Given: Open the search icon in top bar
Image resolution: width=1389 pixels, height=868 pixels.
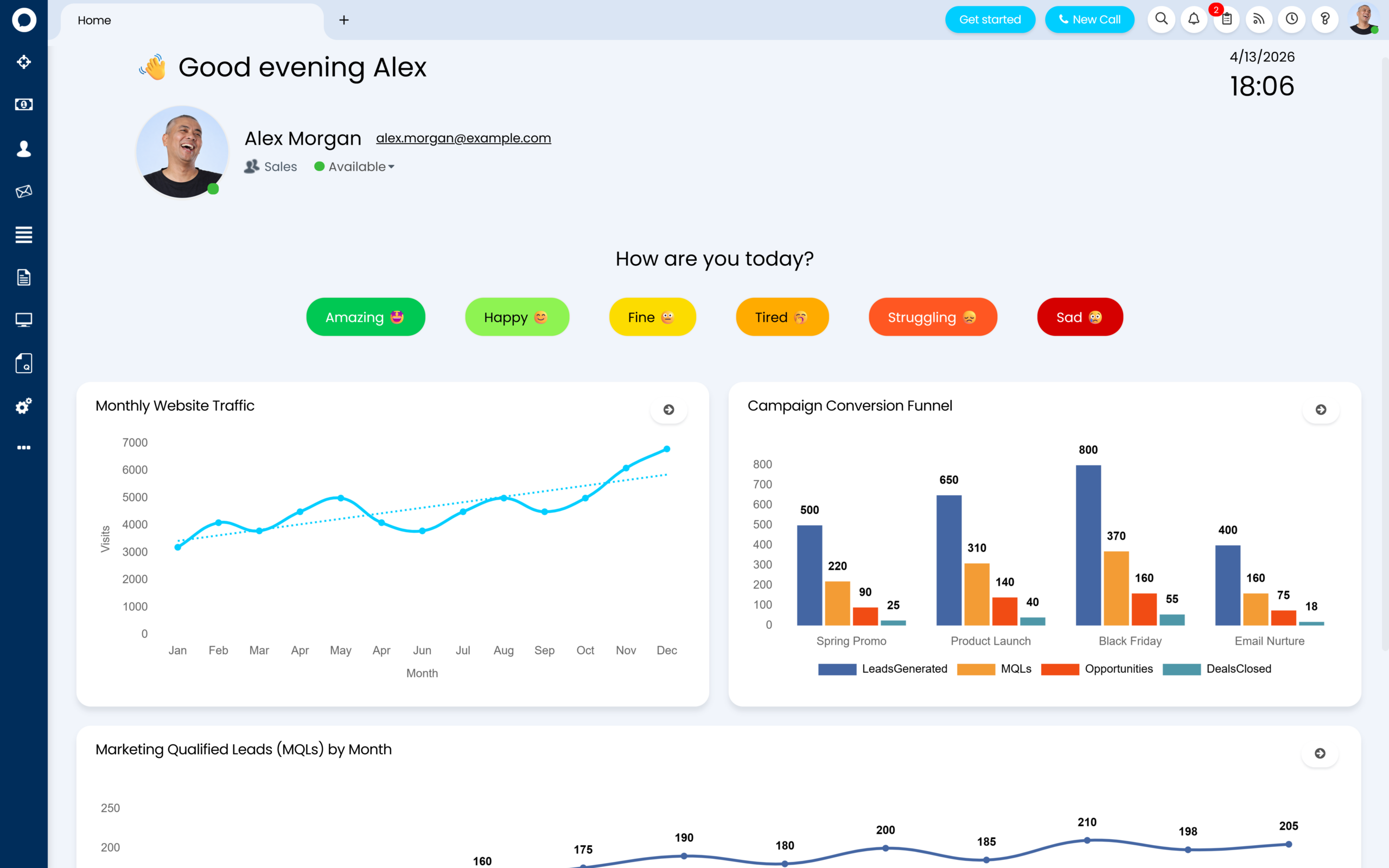Looking at the screenshot, I should (1161, 20).
